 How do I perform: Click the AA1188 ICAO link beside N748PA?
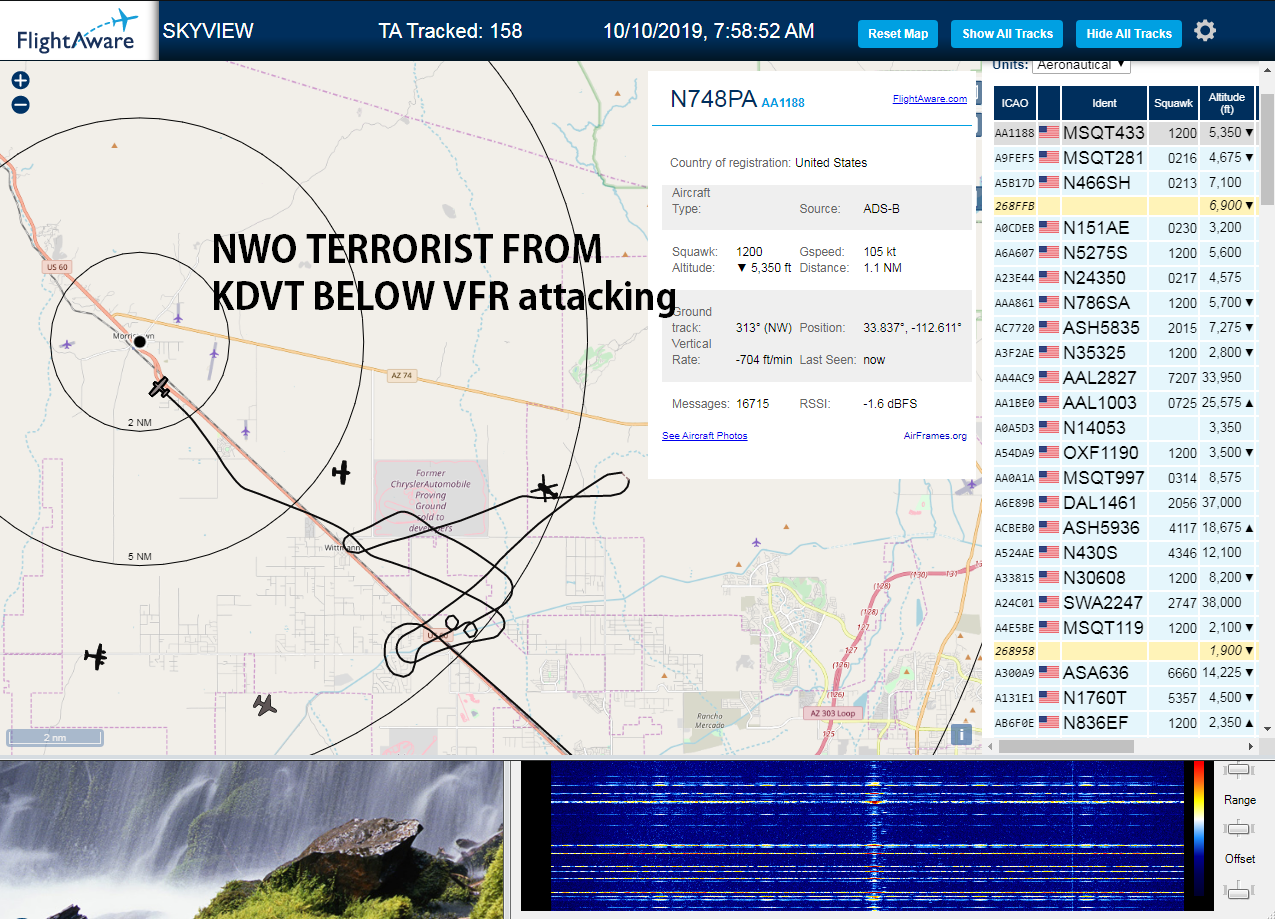783,102
